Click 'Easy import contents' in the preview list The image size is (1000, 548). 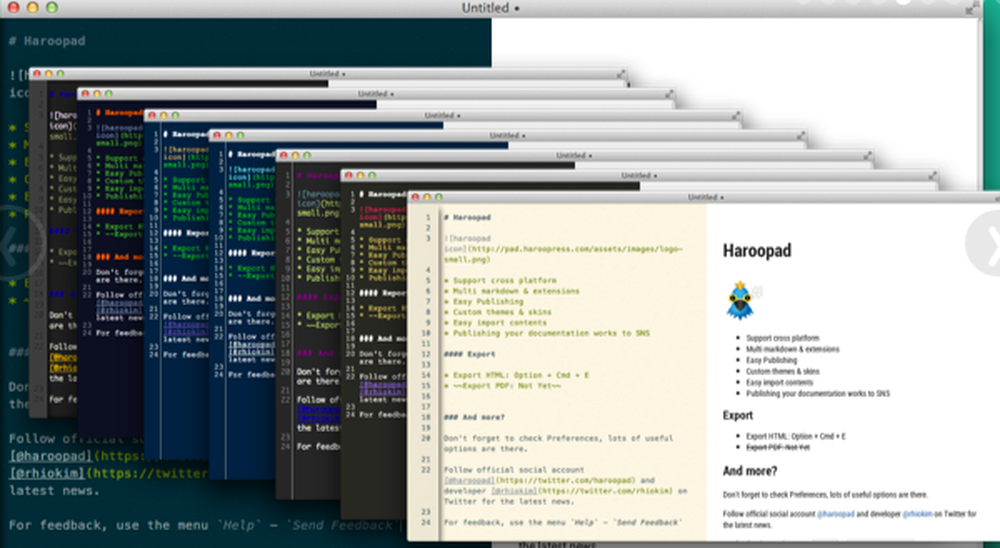coord(779,382)
